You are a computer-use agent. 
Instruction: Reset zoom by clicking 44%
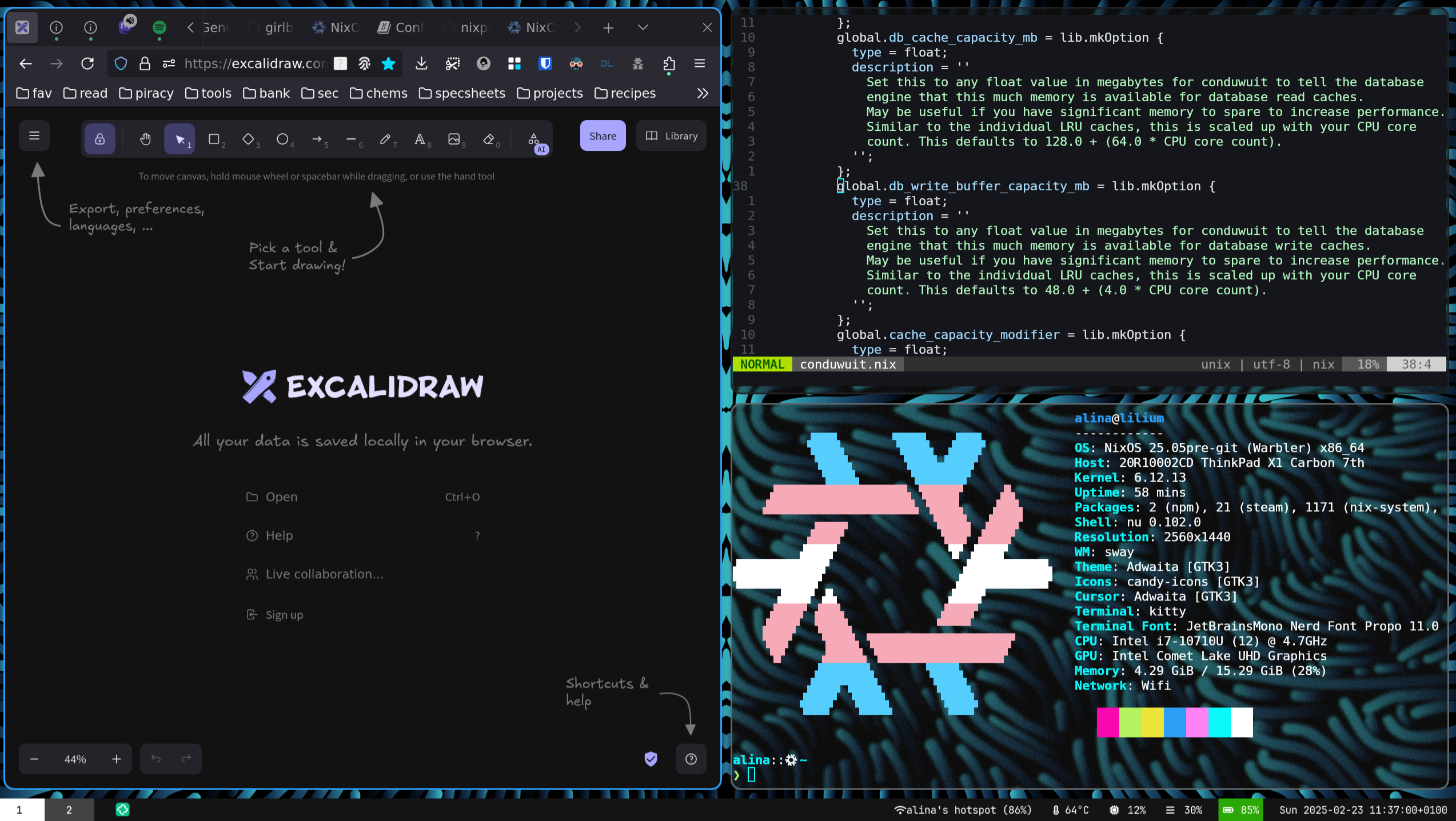coord(75,759)
